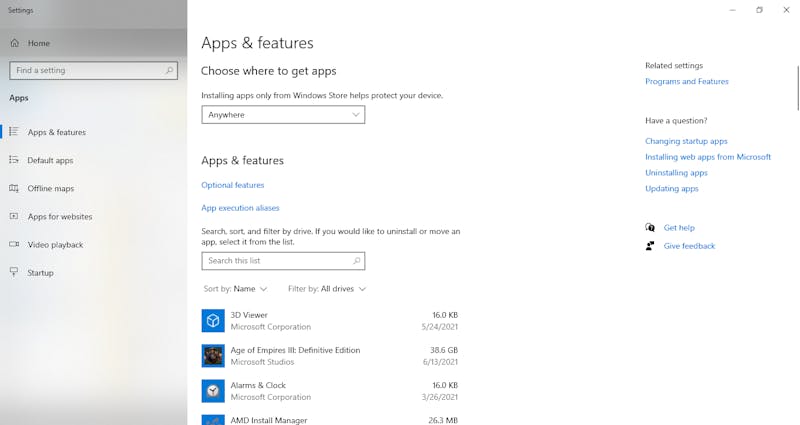
Task: Go to Default apps settings
Action: pyautogui.click(x=93, y=160)
